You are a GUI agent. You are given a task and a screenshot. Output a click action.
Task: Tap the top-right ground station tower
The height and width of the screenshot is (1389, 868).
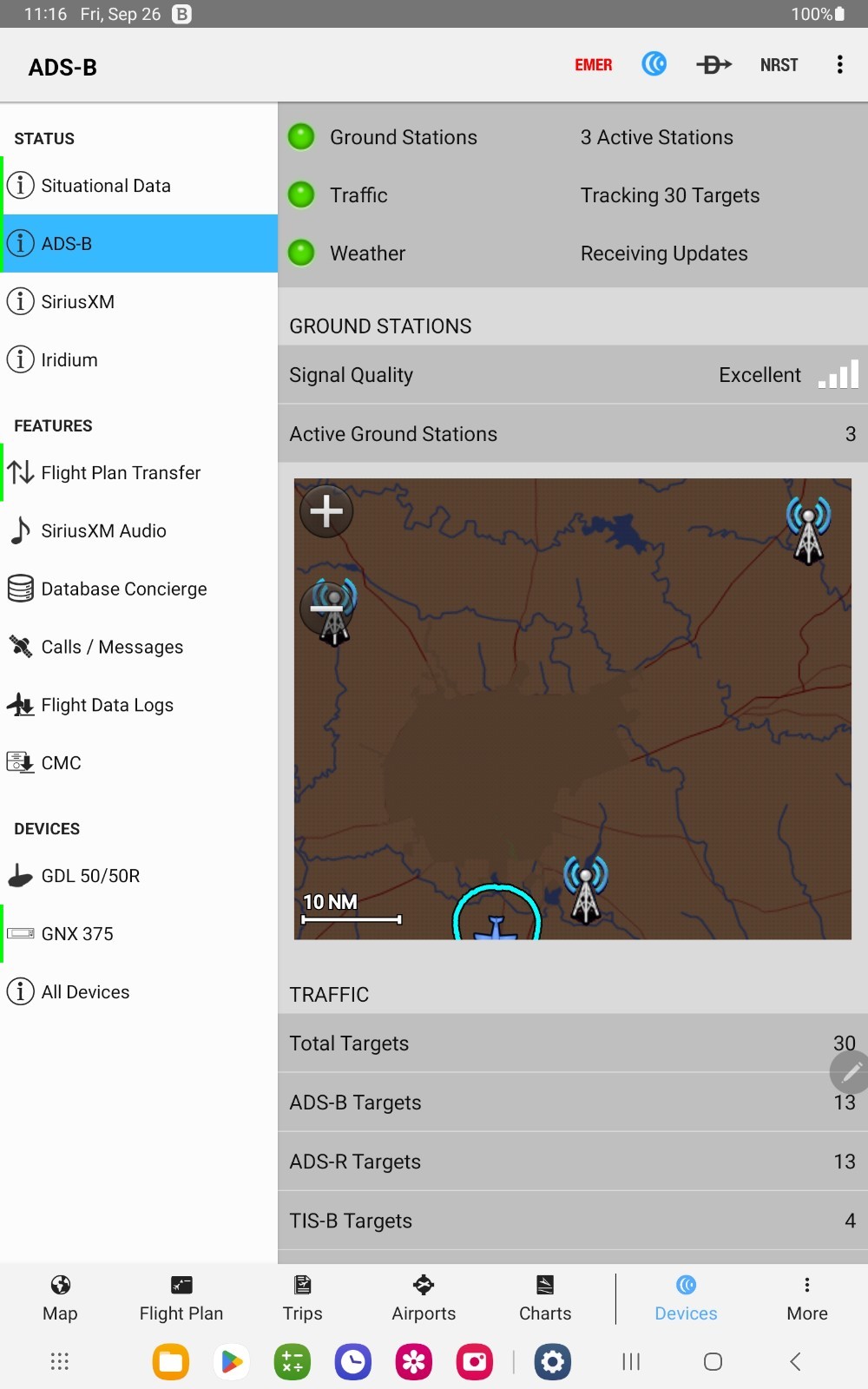pyautogui.click(x=809, y=530)
